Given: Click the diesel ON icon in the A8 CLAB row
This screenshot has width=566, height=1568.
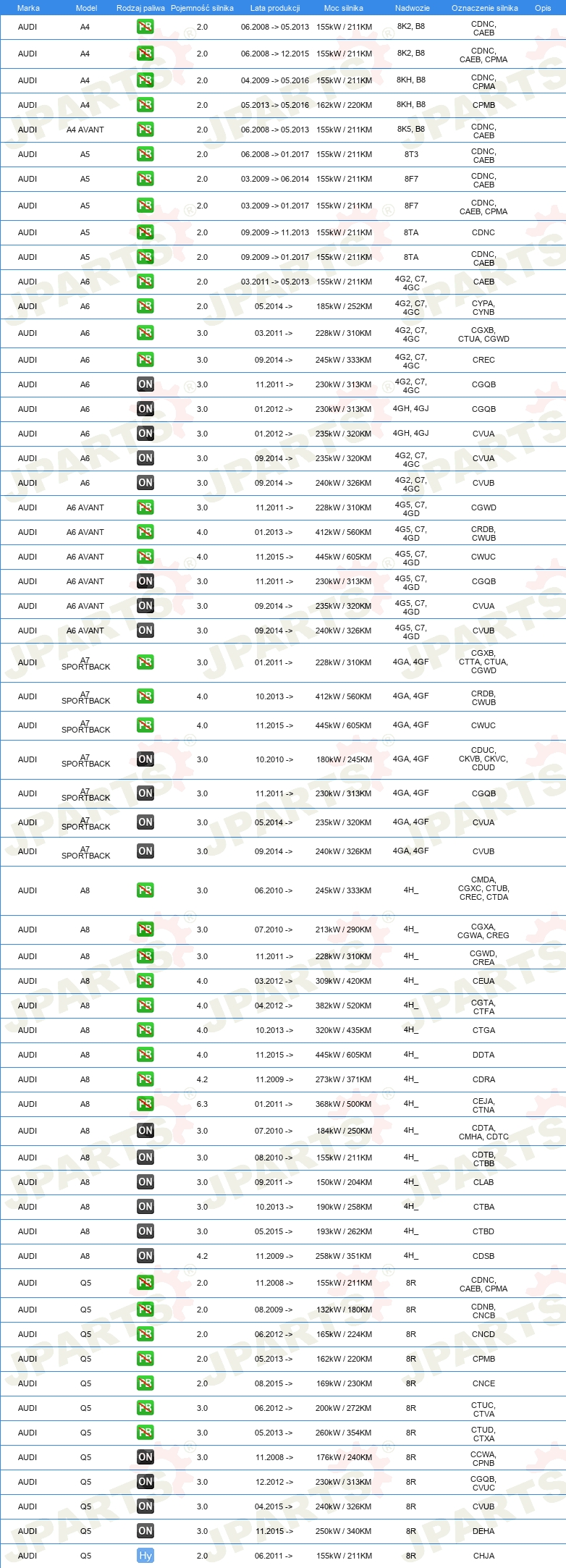Looking at the screenshot, I should pos(145,1182).
